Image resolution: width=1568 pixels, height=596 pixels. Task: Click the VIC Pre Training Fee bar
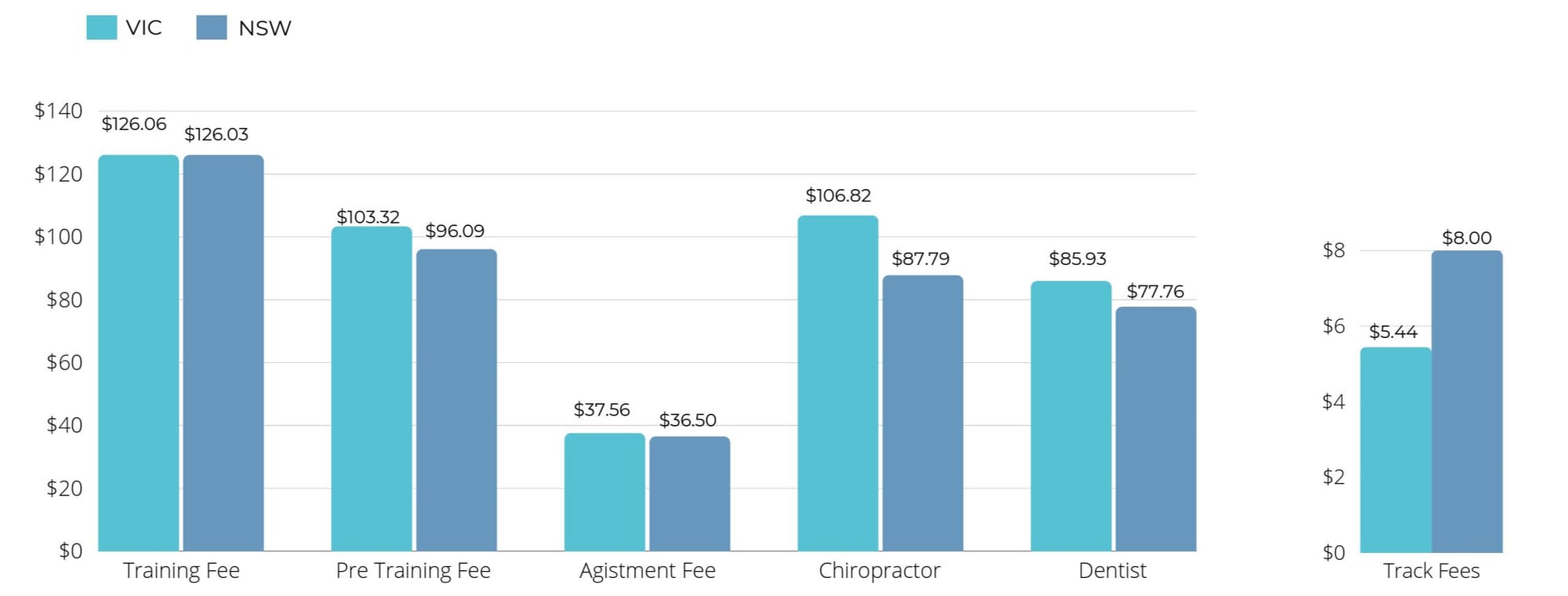[x=371, y=389]
